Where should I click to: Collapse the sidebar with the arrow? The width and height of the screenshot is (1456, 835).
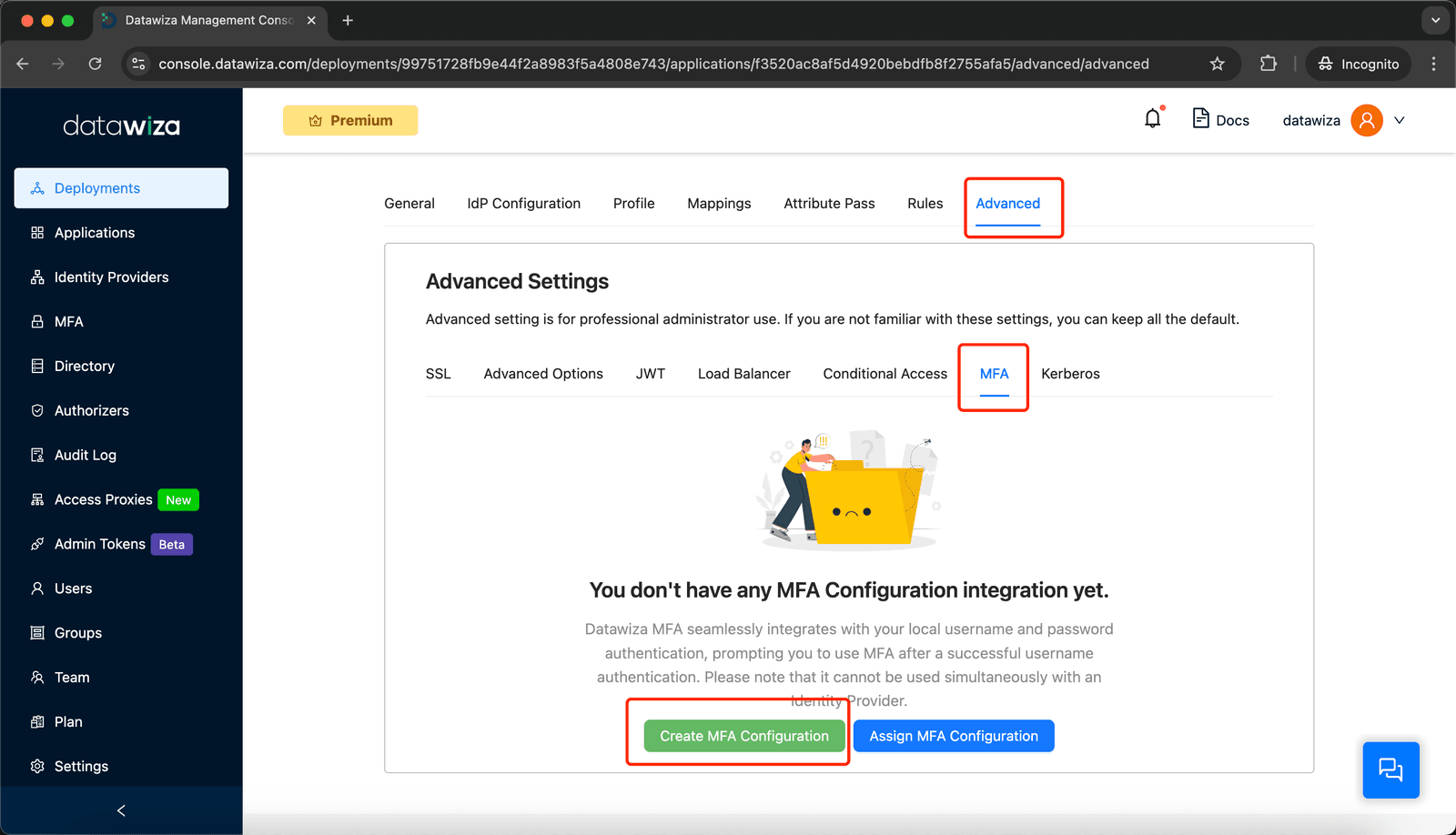click(121, 810)
